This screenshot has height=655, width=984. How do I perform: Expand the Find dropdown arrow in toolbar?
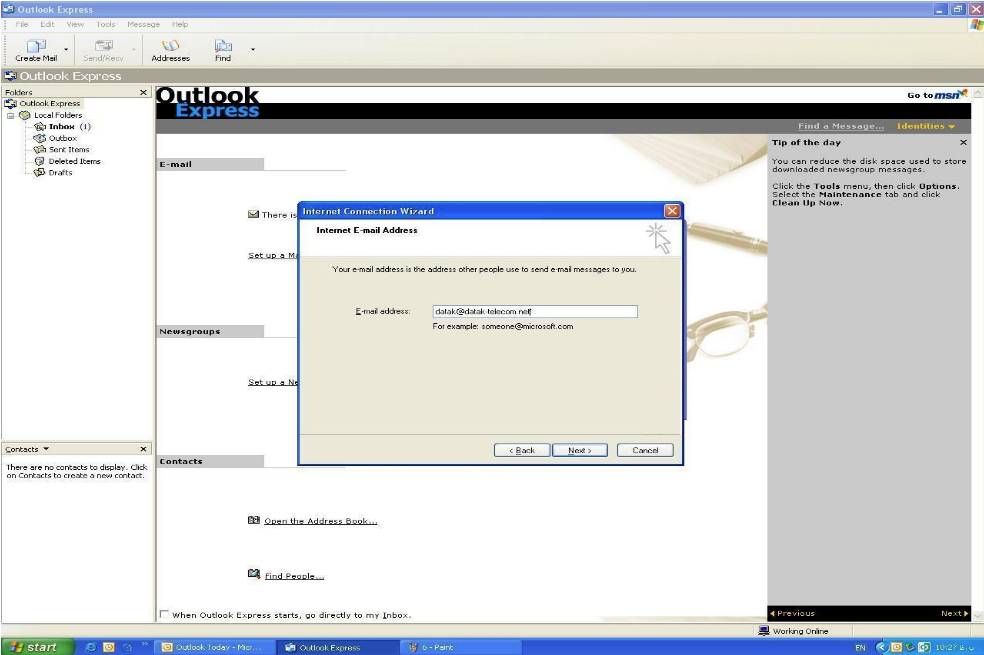coord(253,50)
